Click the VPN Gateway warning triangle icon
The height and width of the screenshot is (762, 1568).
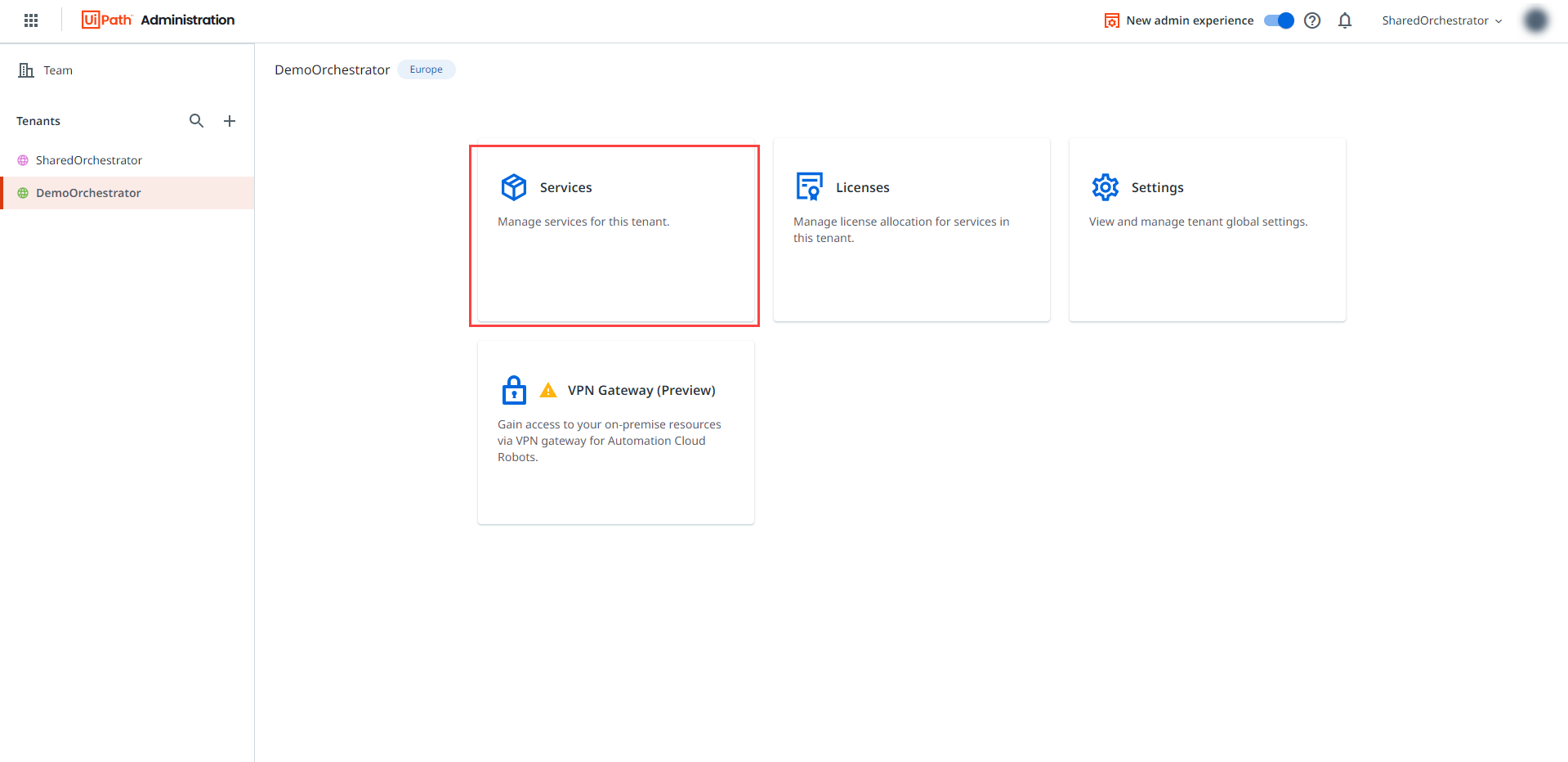548,390
